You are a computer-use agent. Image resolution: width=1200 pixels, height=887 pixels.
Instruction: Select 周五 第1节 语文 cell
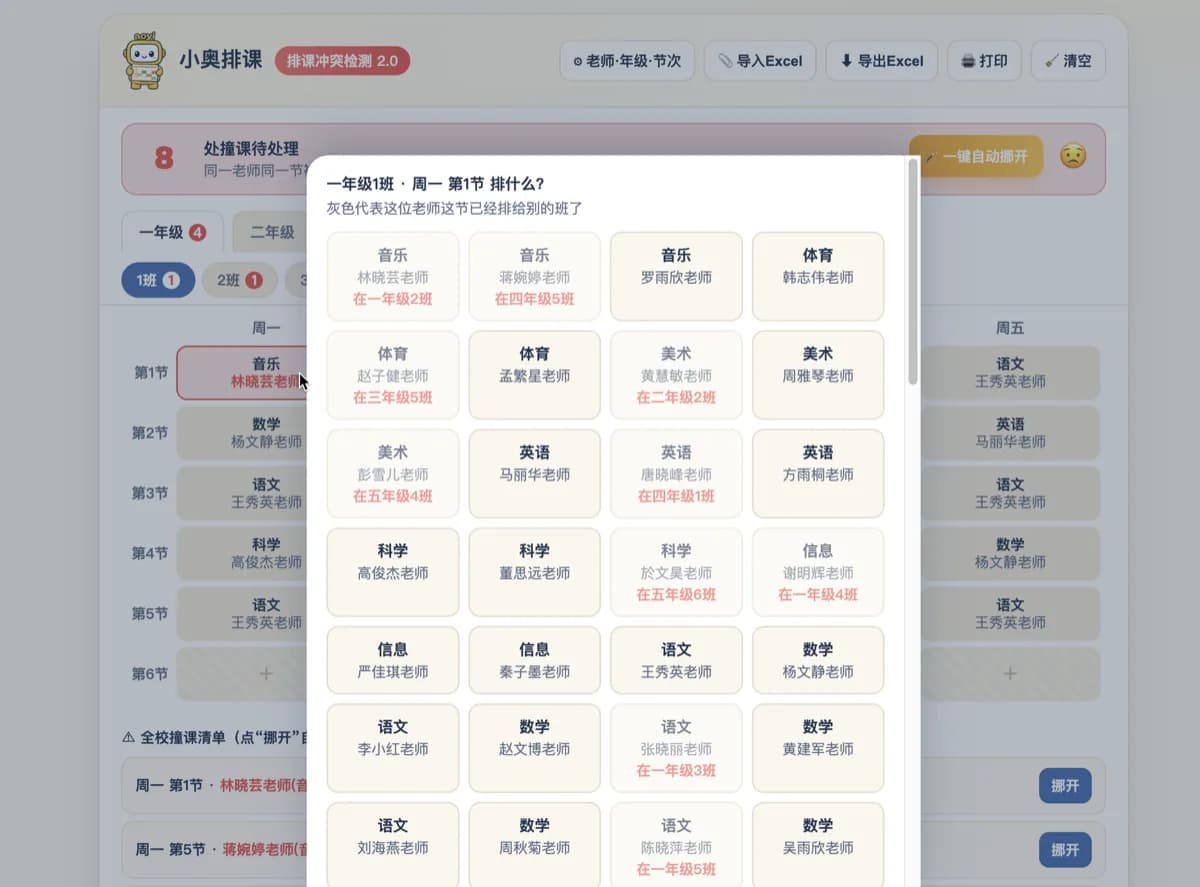tap(1010, 373)
